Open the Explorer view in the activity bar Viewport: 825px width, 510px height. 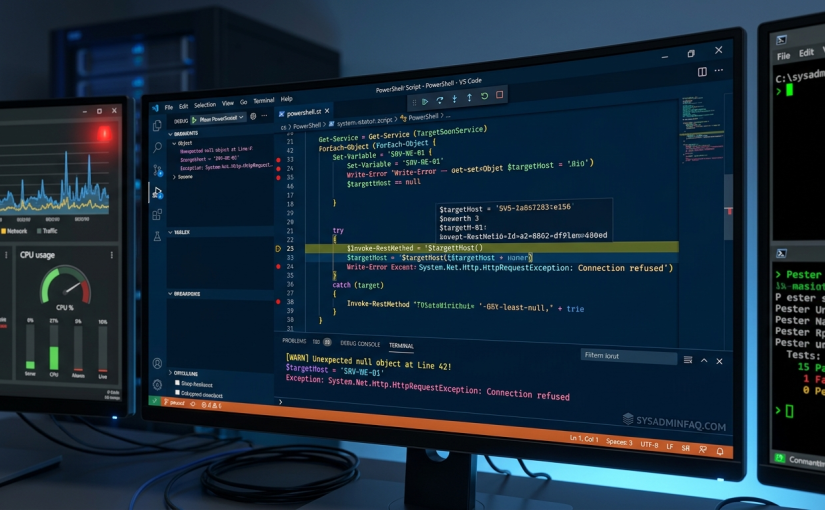click(157, 125)
